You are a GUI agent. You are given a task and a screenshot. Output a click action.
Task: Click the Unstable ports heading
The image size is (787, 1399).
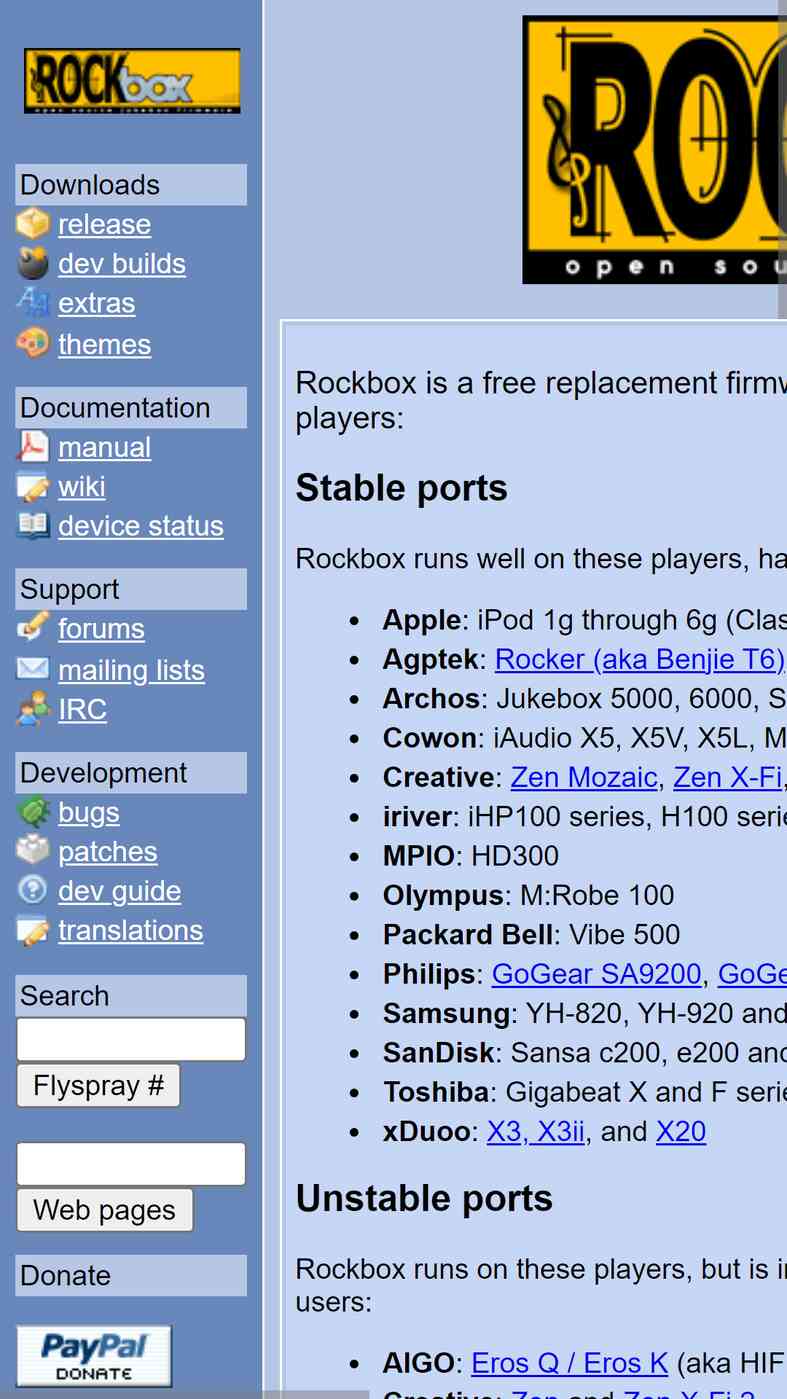(424, 1198)
